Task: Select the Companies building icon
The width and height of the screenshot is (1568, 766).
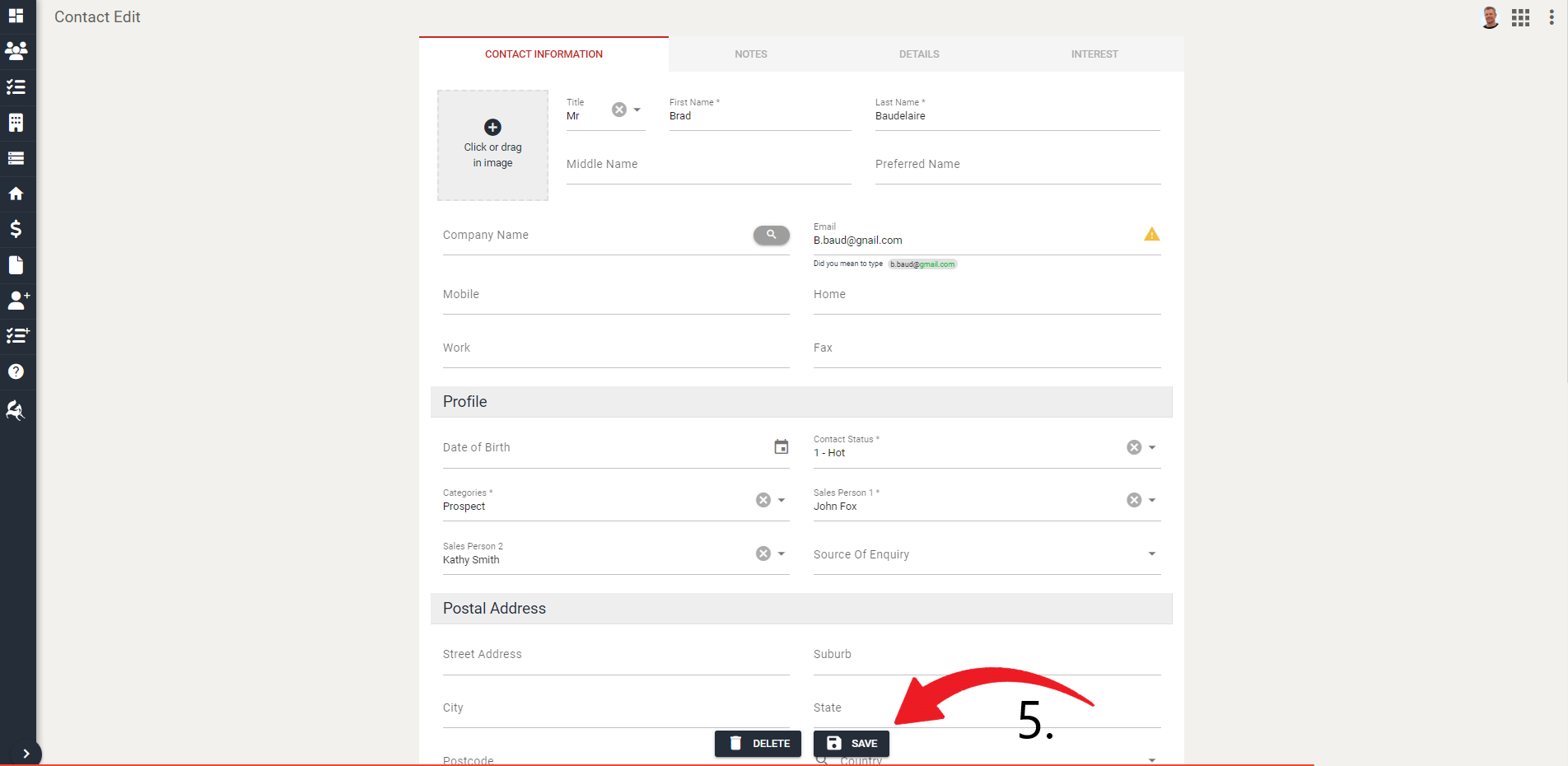Action: coord(16,122)
